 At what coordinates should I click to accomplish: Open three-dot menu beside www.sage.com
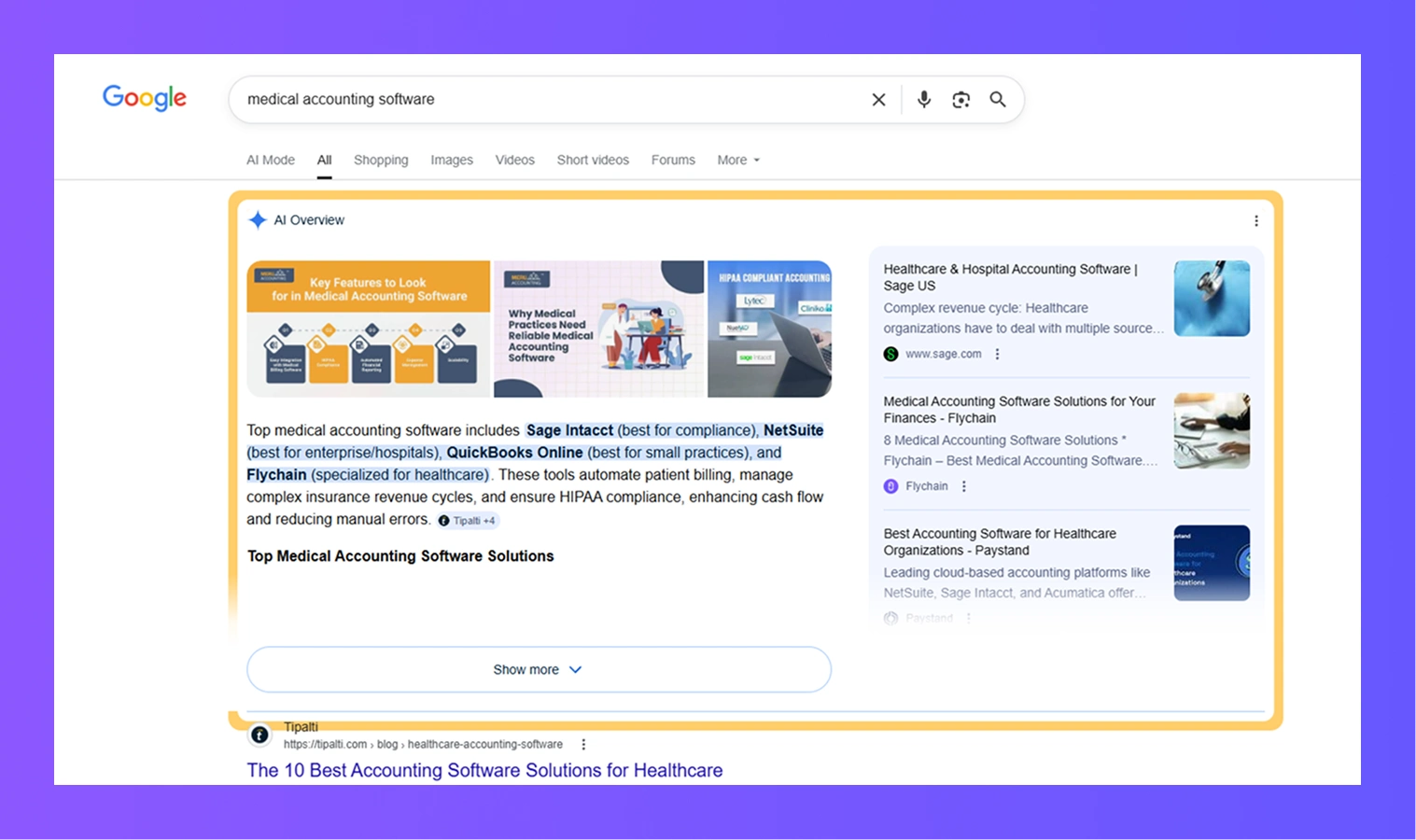coord(998,355)
